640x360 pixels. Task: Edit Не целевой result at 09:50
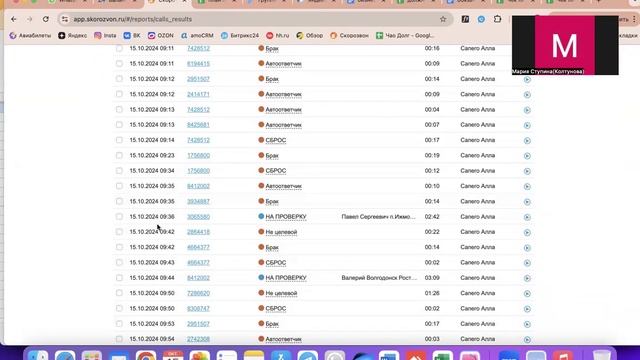(281, 293)
